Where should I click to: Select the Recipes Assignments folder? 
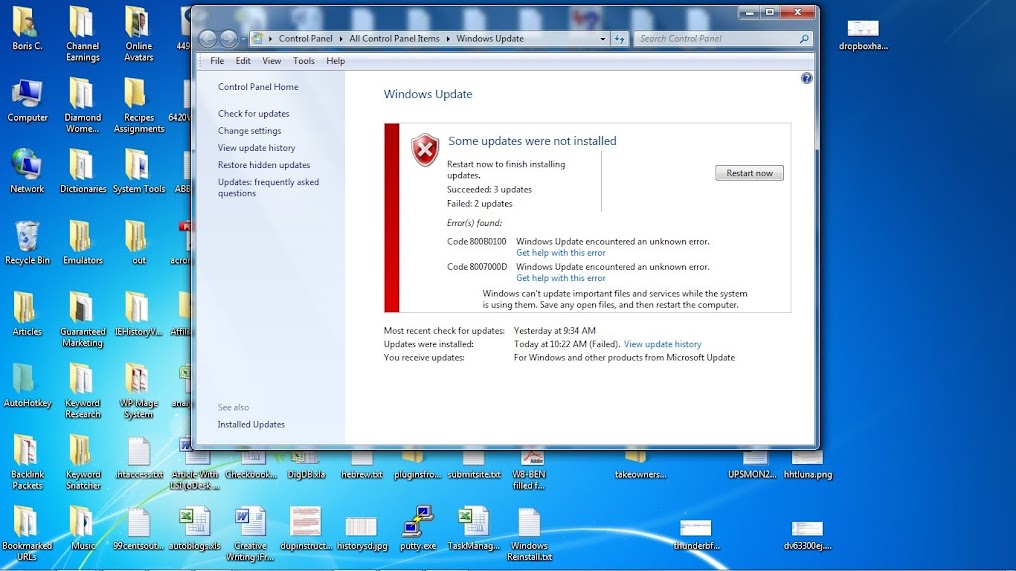pos(139,105)
